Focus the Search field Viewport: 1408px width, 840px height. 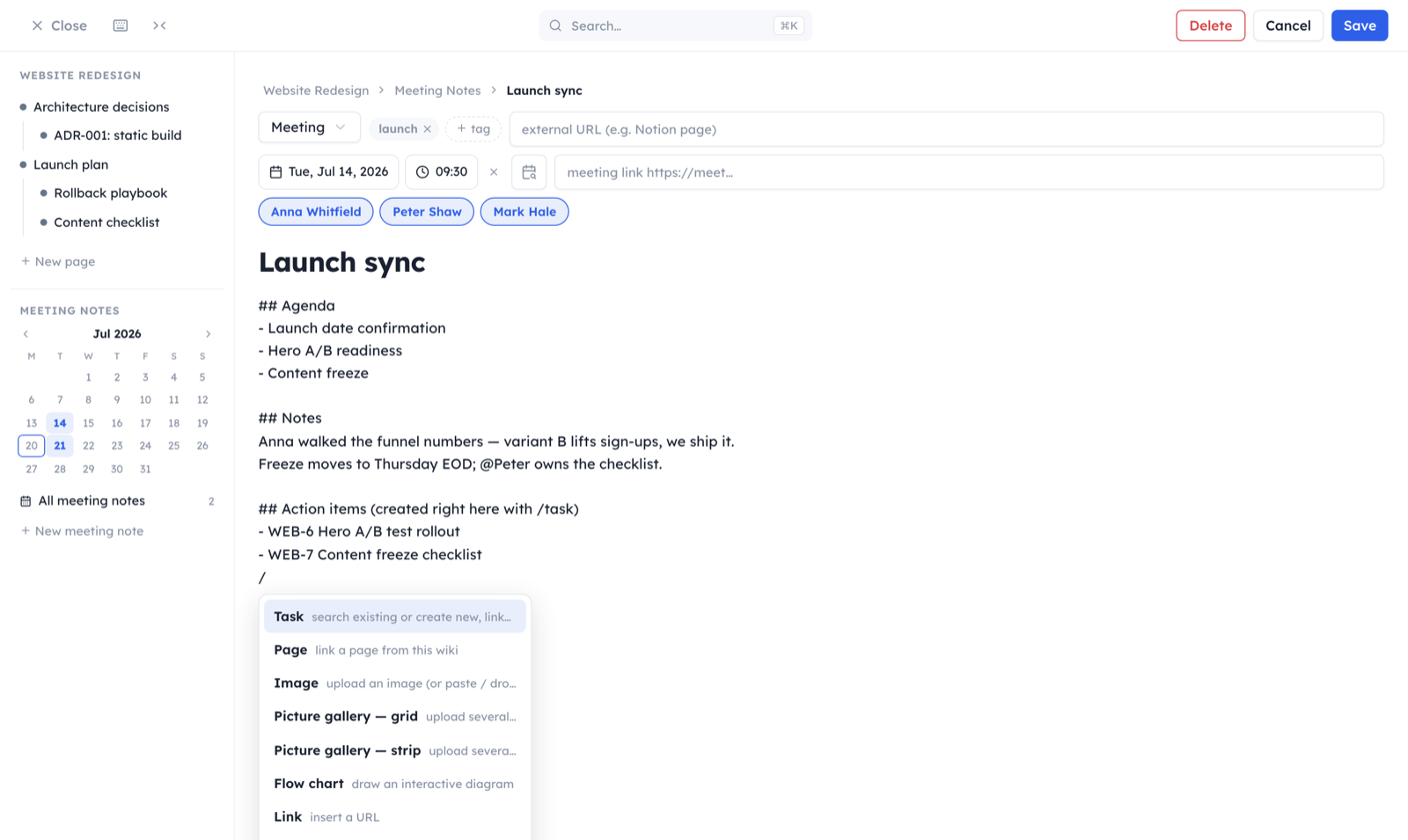[675, 26]
